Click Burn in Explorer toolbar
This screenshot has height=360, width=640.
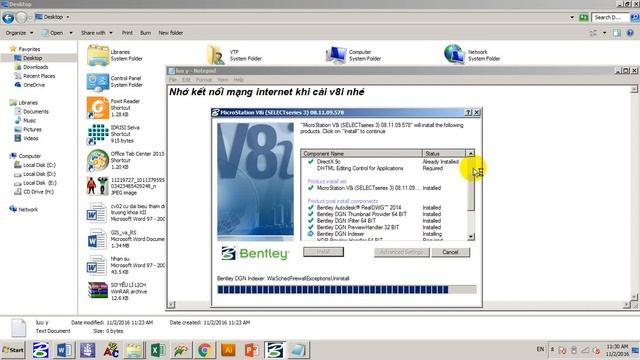point(145,33)
